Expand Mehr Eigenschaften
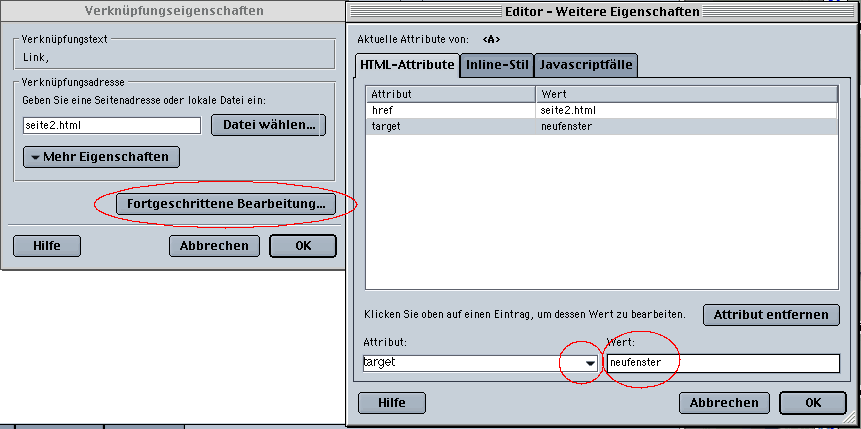The height and width of the screenshot is (429, 861). point(101,157)
